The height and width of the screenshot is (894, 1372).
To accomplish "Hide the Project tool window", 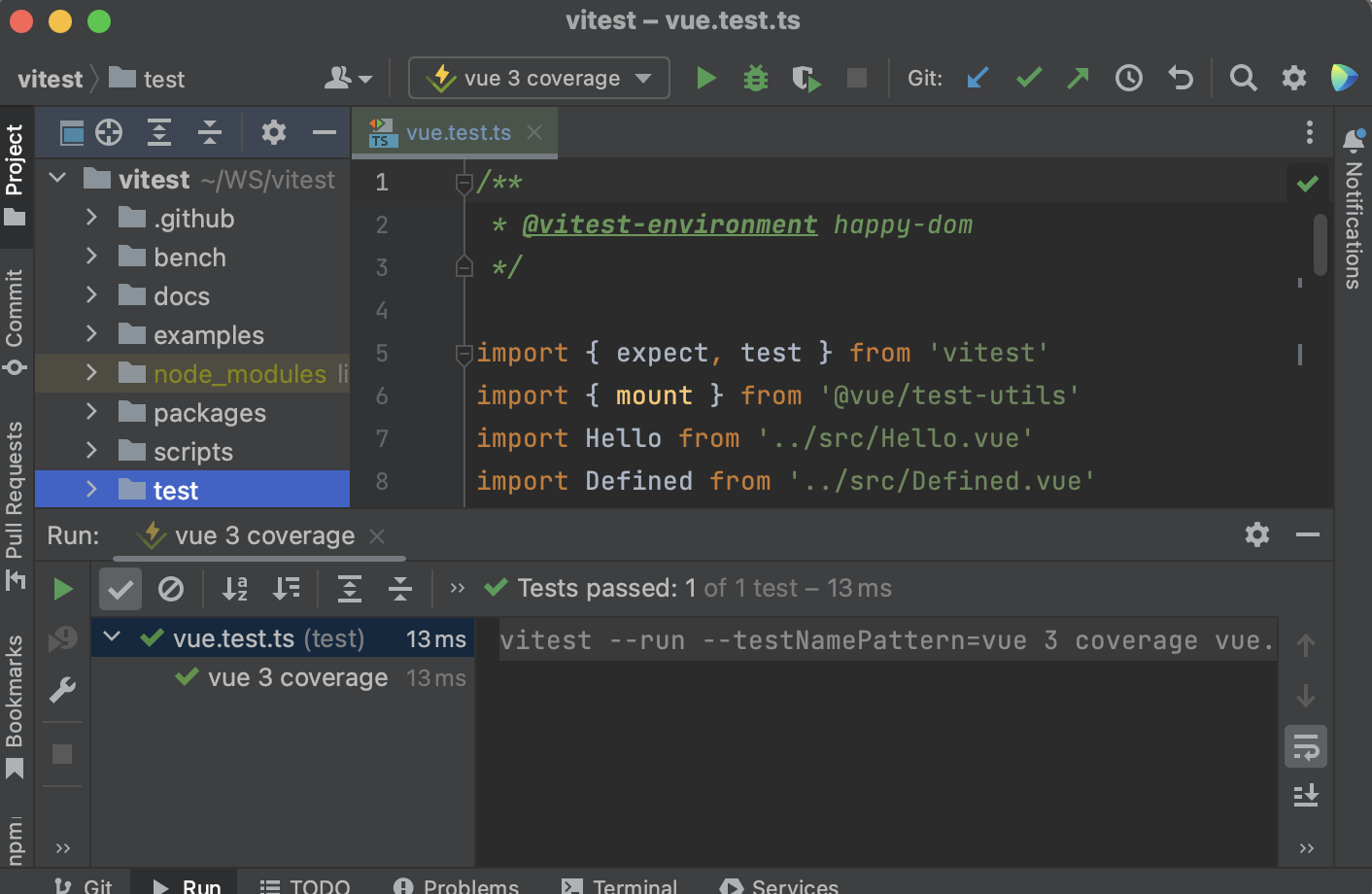I will [325, 132].
